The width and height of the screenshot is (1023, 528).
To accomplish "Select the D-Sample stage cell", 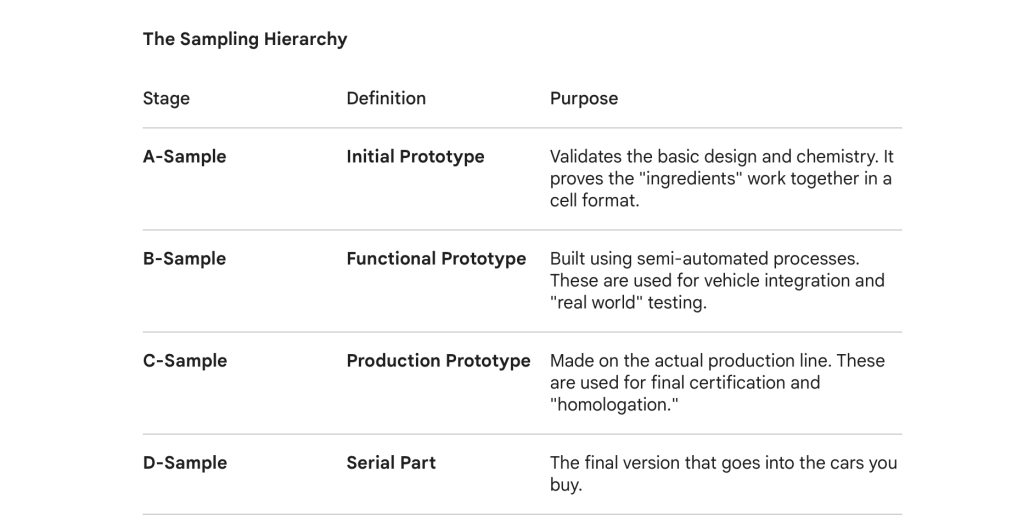I will click(x=185, y=463).
